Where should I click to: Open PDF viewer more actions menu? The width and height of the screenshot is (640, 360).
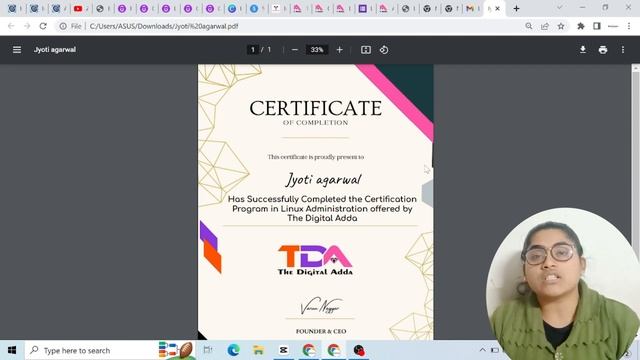tap(623, 50)
